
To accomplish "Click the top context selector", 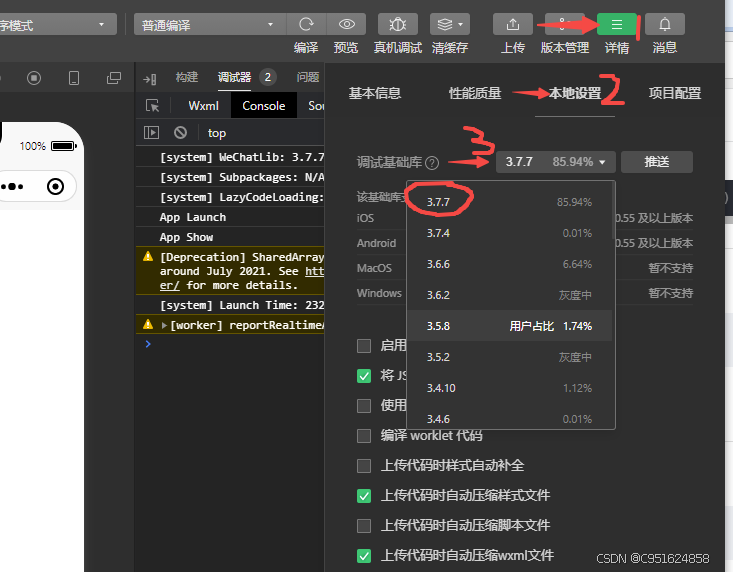I will click(216, 133).
